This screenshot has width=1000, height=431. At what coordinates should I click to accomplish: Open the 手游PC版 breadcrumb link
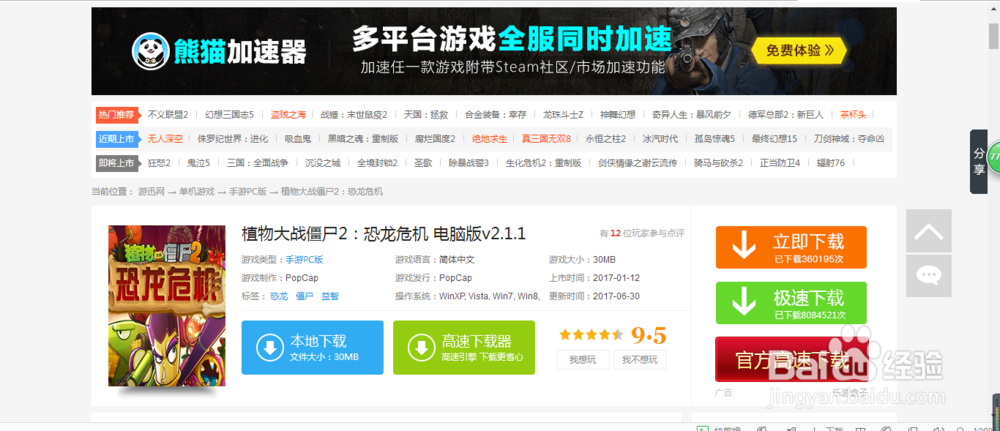(247, 191)
